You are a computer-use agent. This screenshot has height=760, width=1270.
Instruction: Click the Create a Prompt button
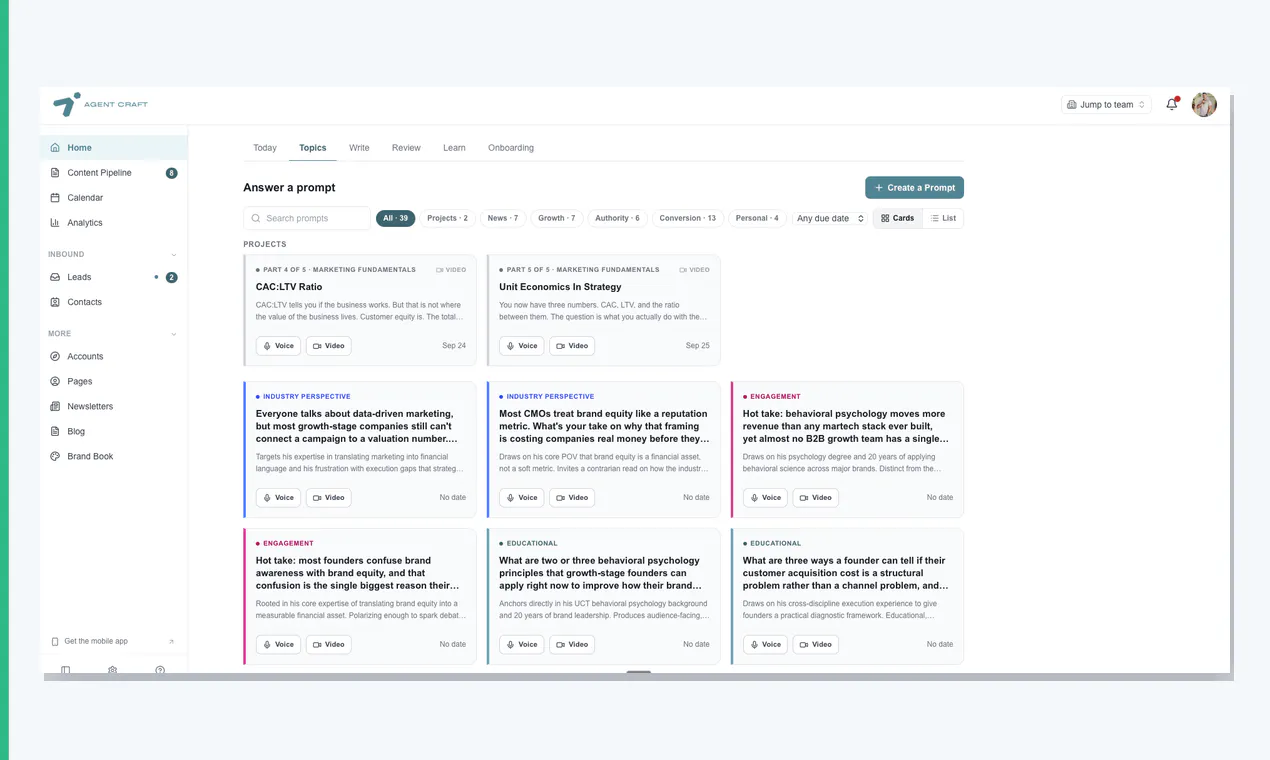click(914, 187)
